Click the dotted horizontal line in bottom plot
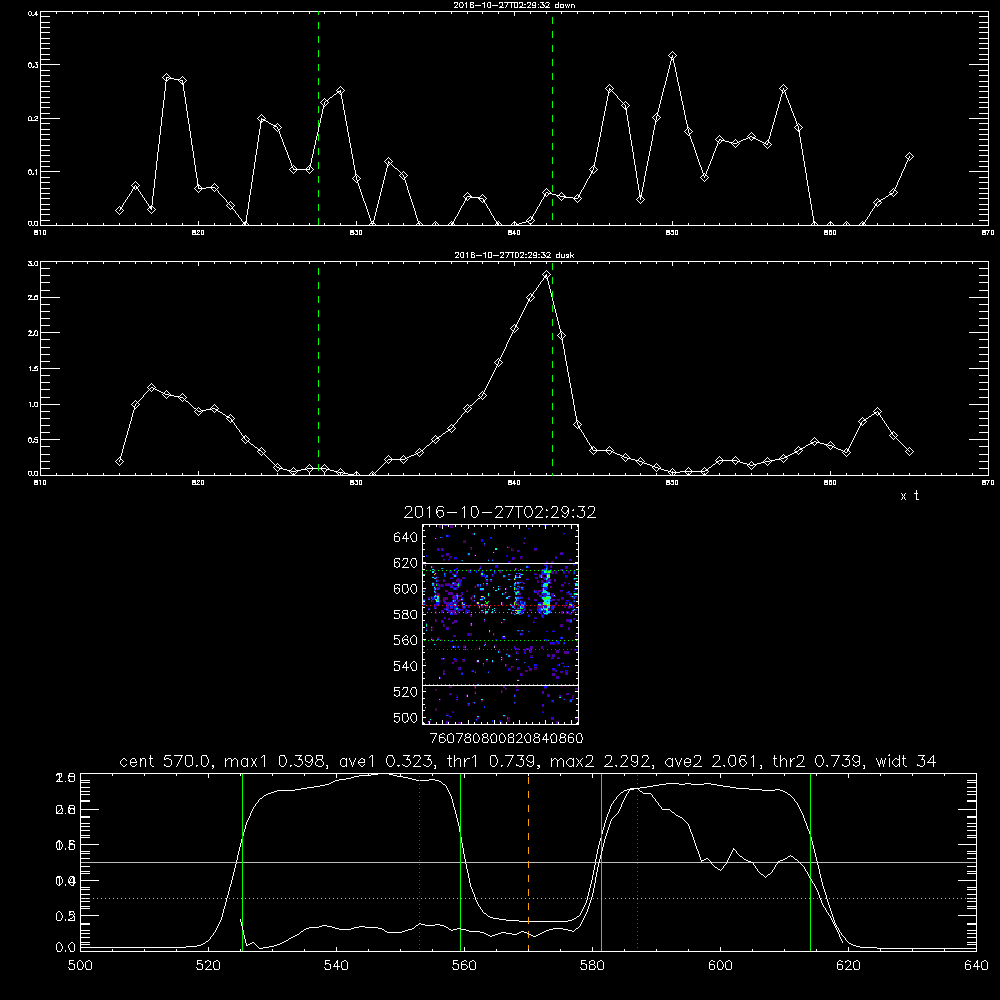The height and width of the screenshot is (1000, 1000). click(x=528, y=899)
